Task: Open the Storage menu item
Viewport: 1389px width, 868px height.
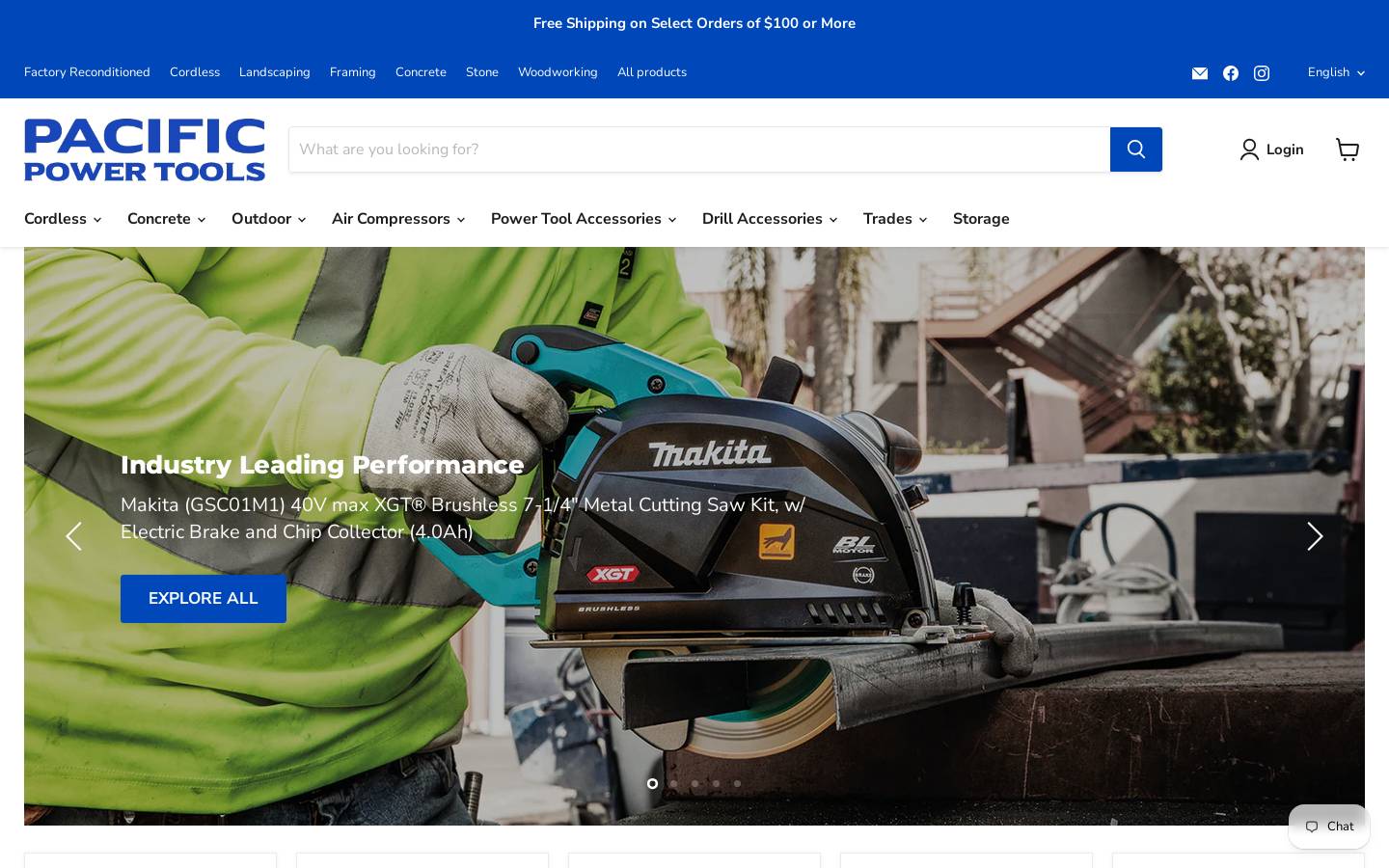Action: [981, 219]
